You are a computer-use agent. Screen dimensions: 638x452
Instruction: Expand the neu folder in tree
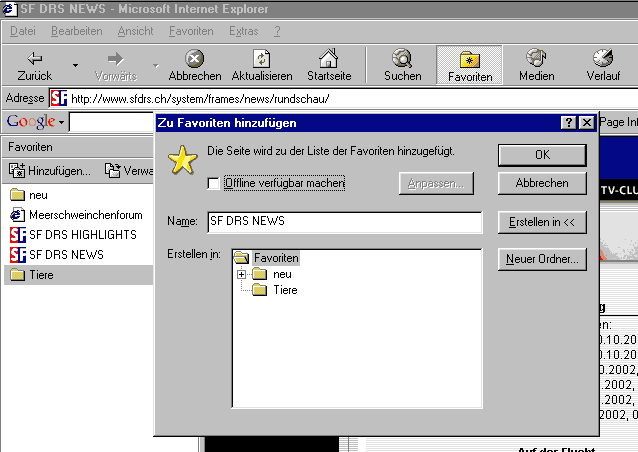point(241,274)
